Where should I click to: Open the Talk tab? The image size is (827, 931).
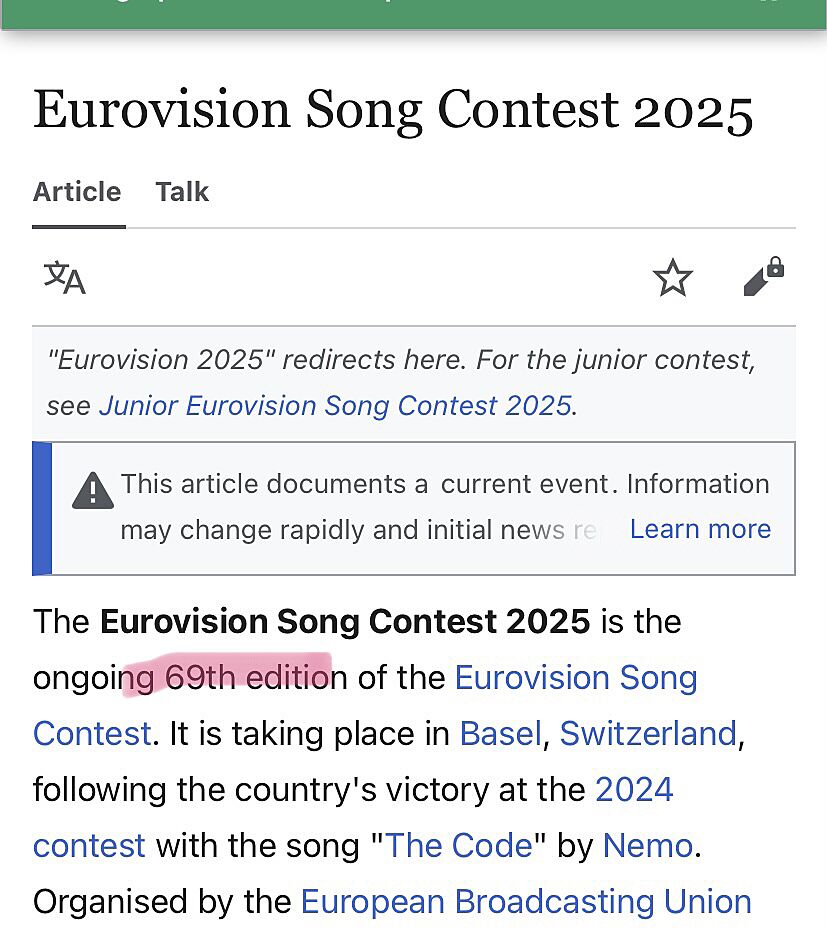point(182,192)
